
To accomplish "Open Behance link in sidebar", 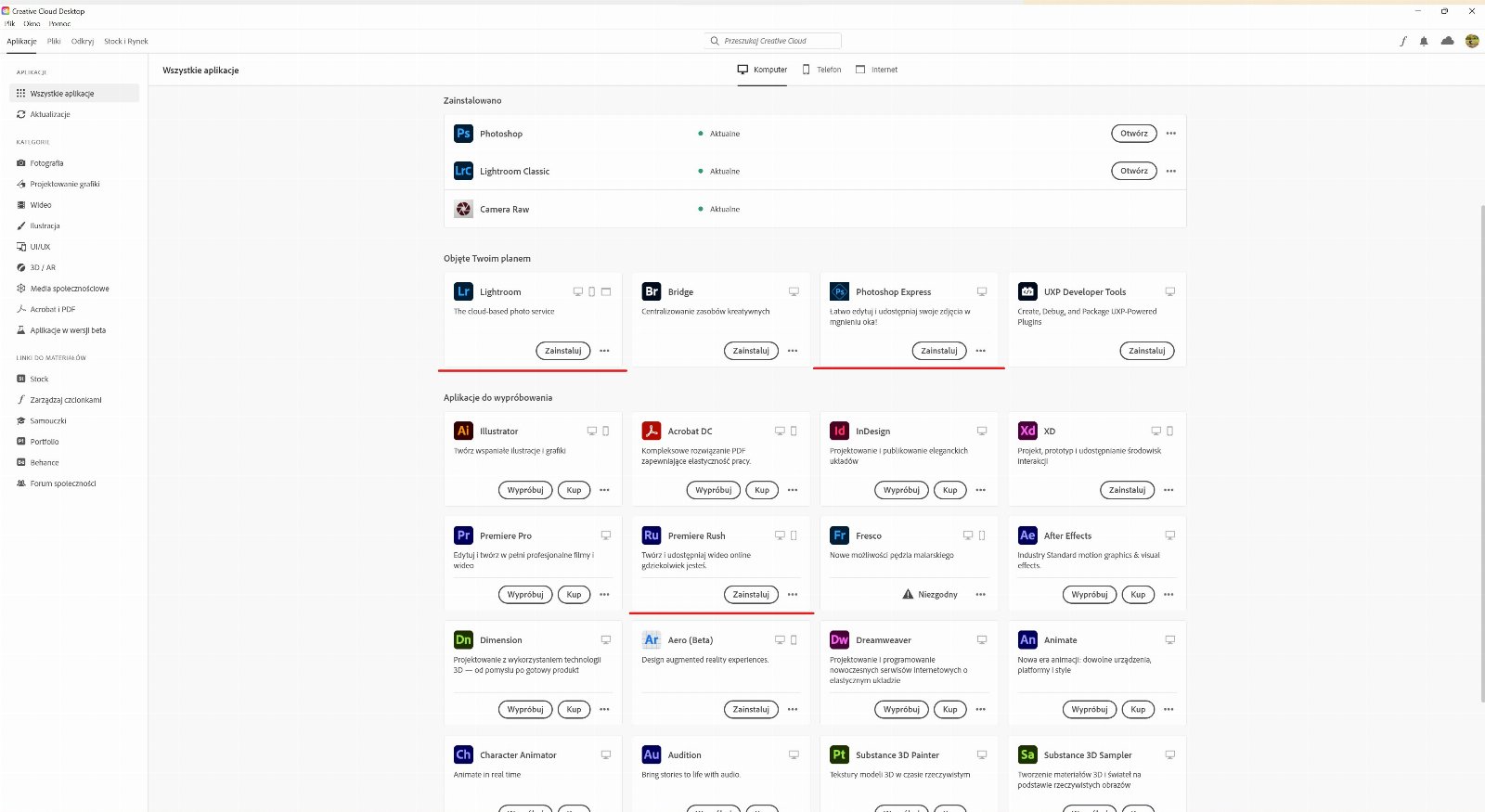I will click(x=74, y=462).
